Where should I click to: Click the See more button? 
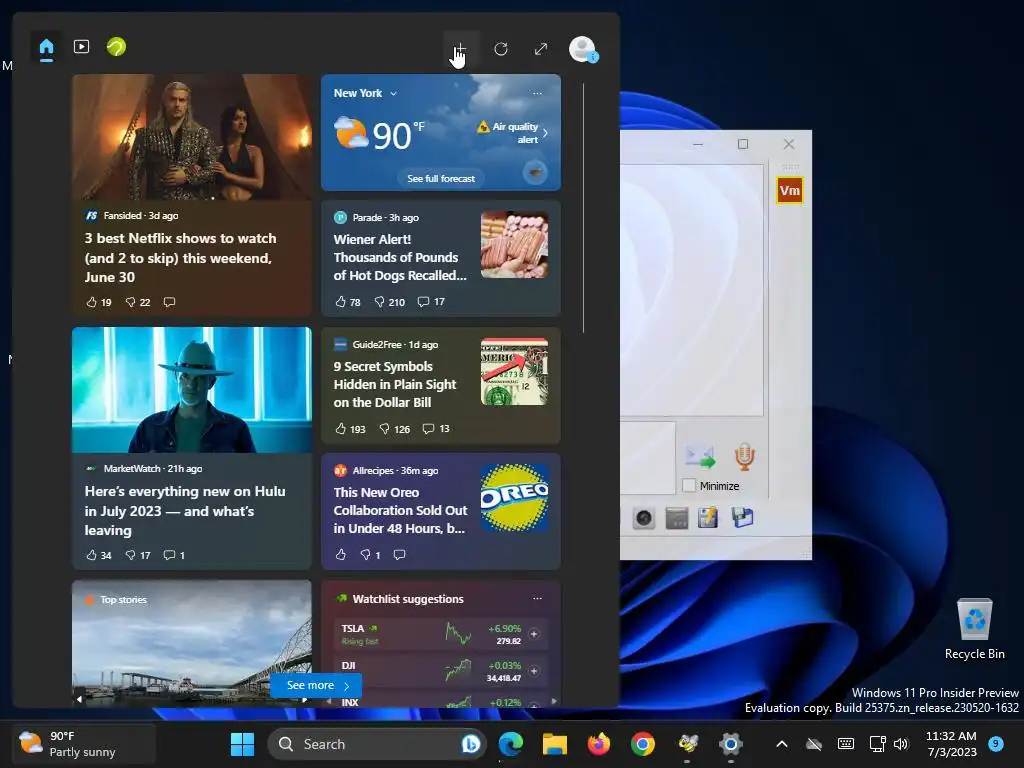[x=317, y=685]
